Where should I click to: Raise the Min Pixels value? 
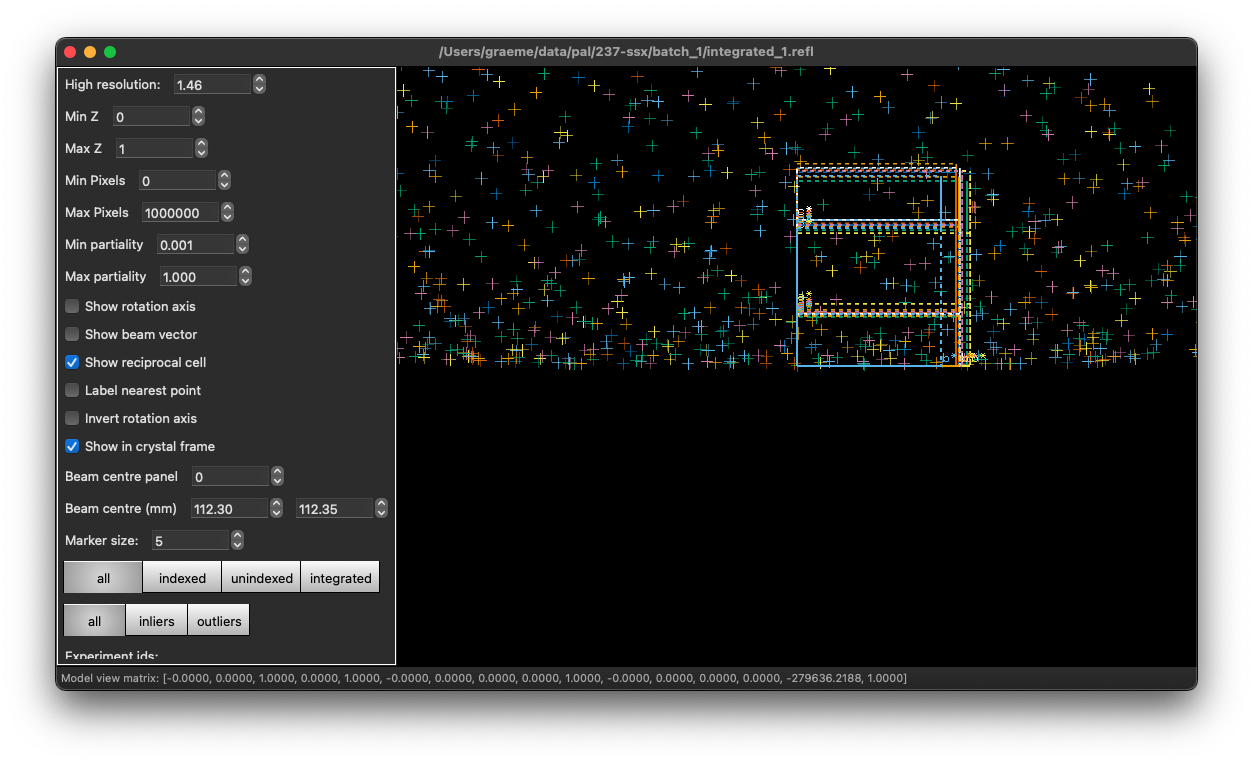(224, 175)
